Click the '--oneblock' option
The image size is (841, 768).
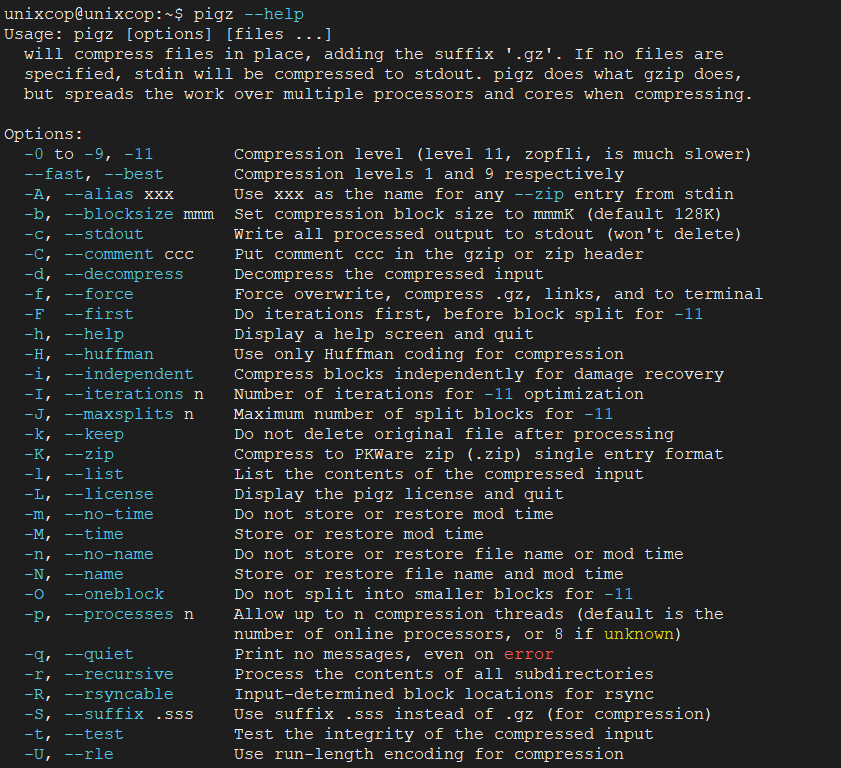point(114,595)
